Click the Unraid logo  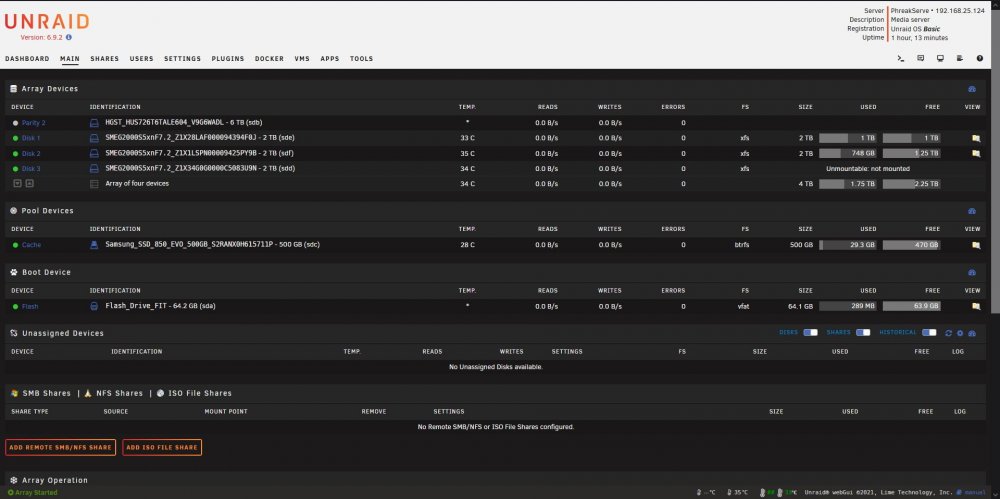[x=47, y=22]
